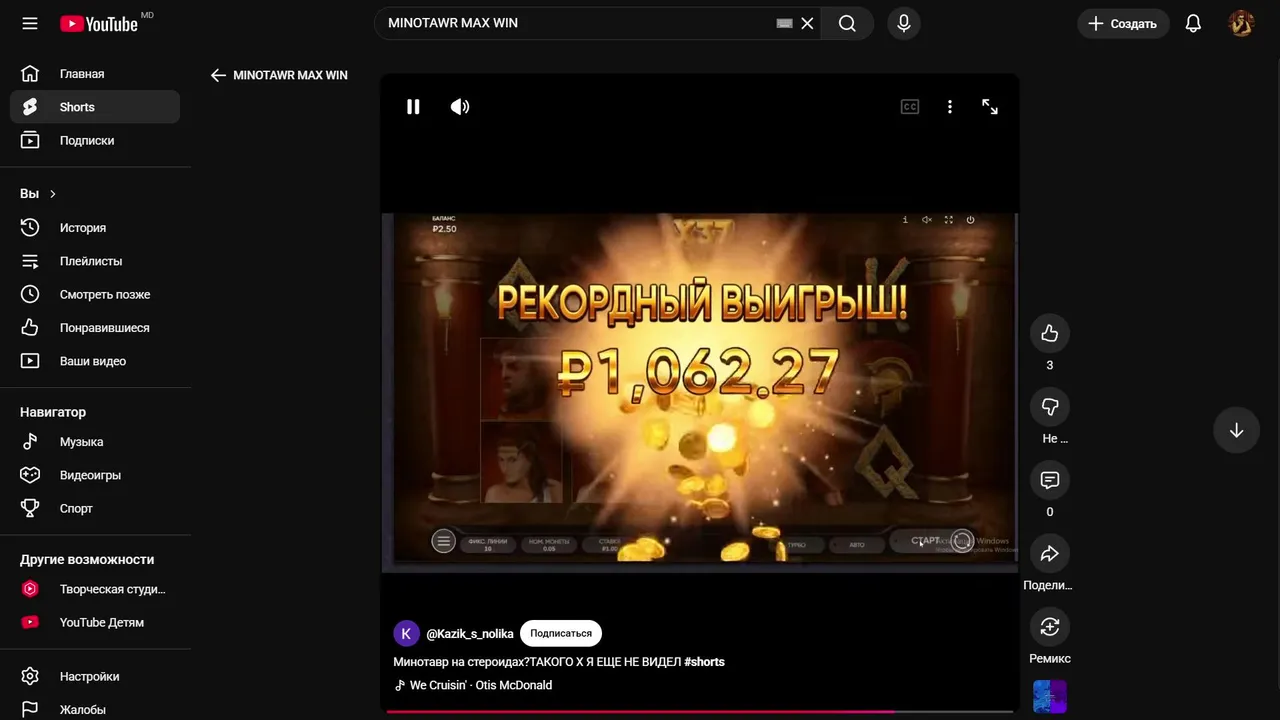This screenshot has width=1280, height=720.
Task: Expand the Вы section
Action: 38,194
